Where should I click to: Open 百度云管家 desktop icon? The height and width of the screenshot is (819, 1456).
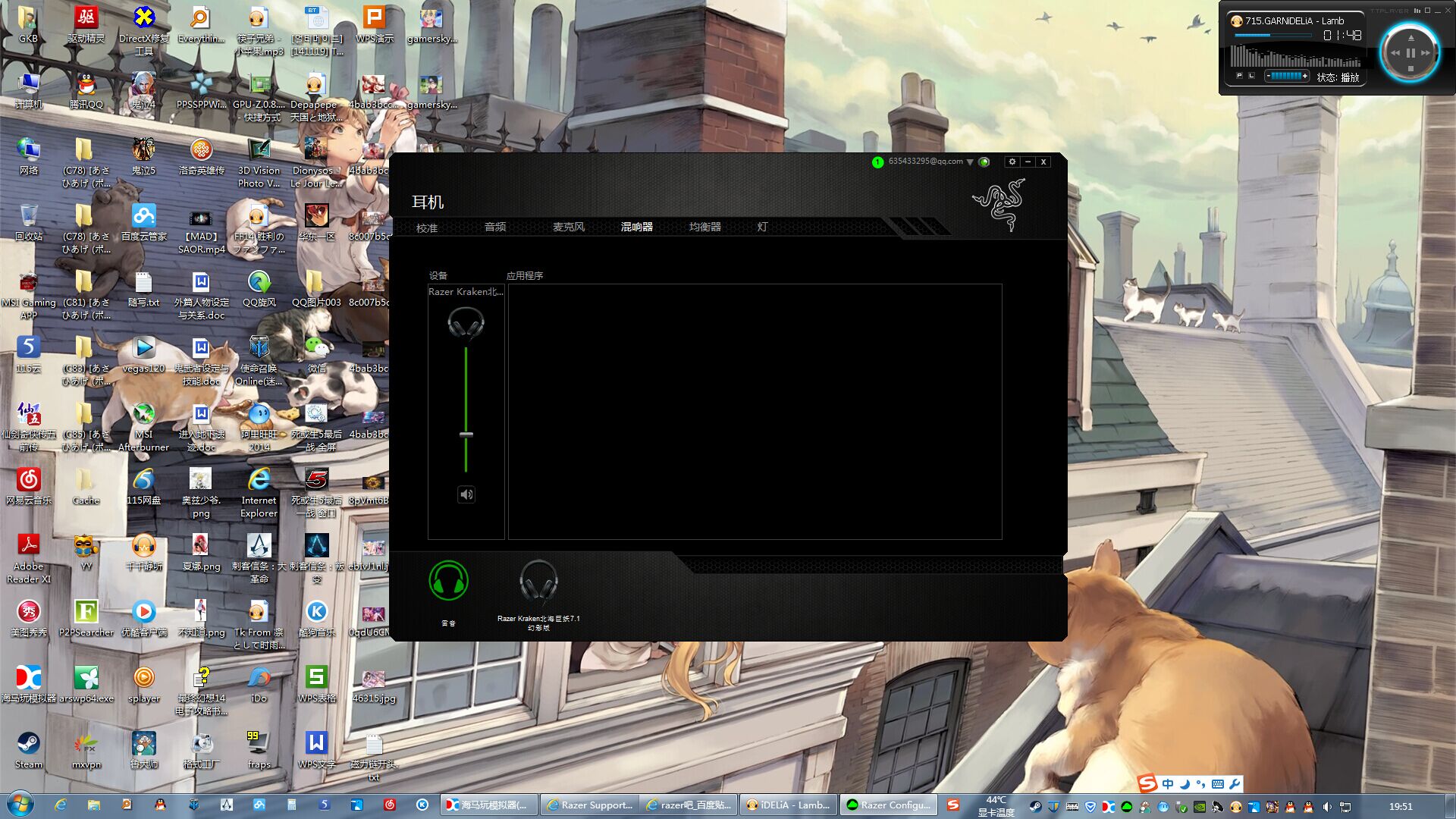click(x=144, y=221)
